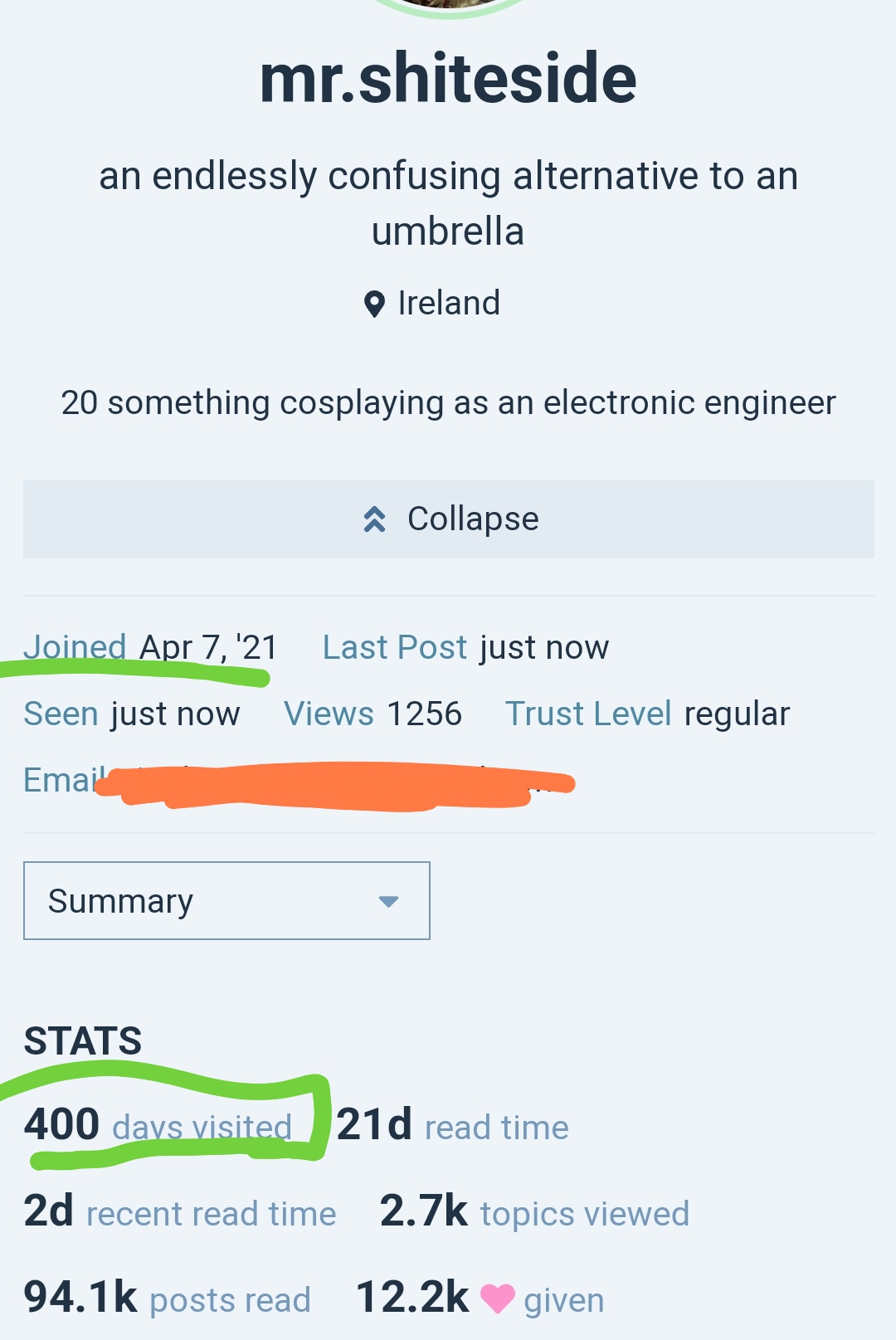Collapse the expanded profile details
Image resolution: width=896 pixels, height=1340 pixels.
point(449,519)
